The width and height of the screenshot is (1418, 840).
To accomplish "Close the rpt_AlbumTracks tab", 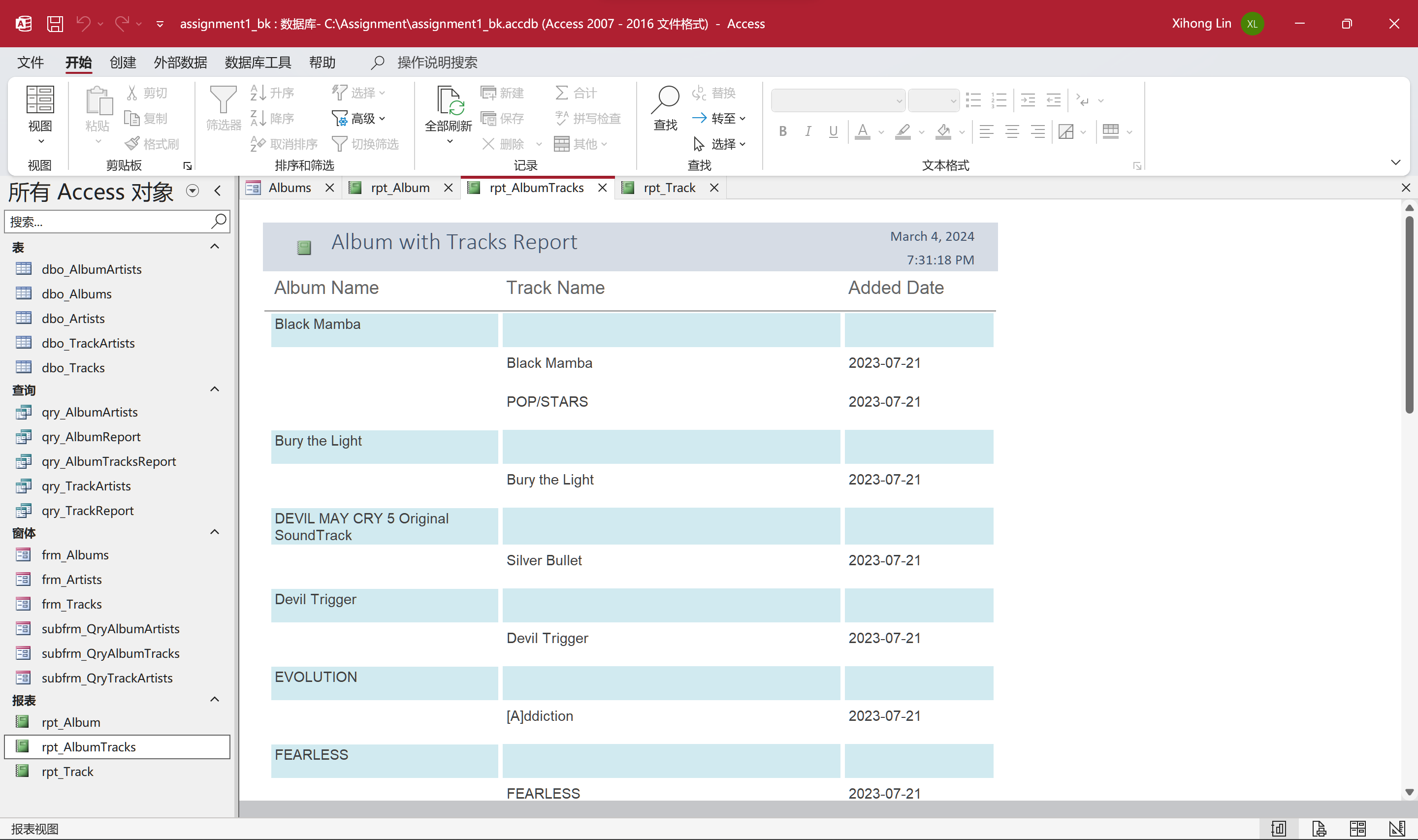I will click(x=602, y=188).
